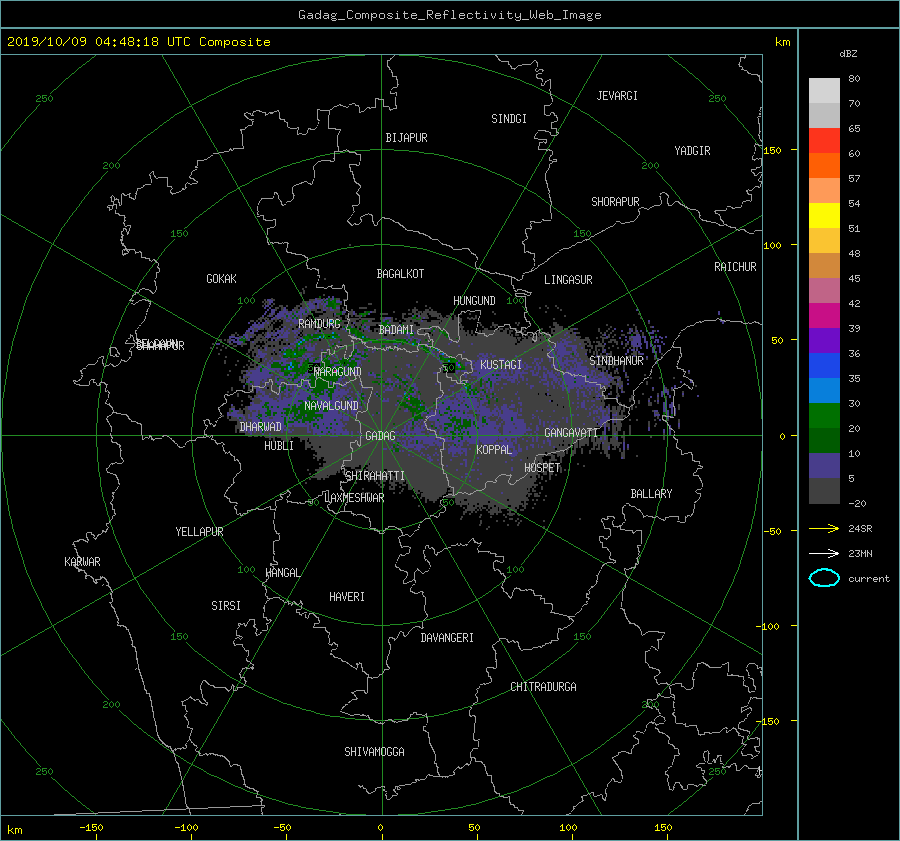
Task: Click the HUBLI city label
Action: 279,446
